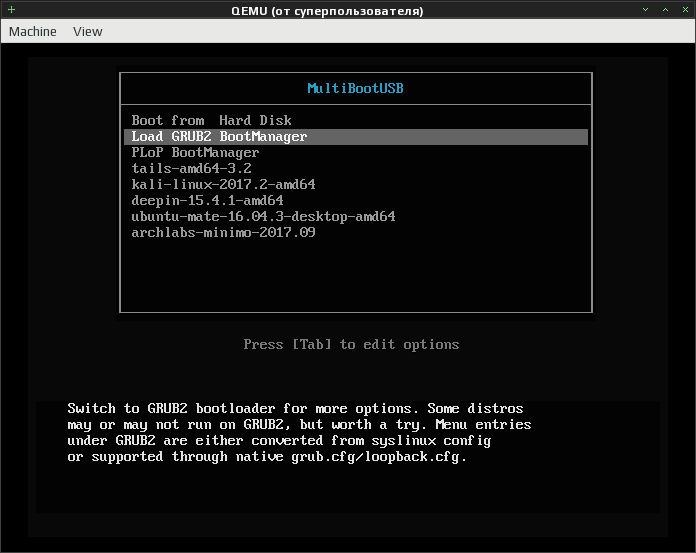Click the GRUB2 description help text
Screen dimensions: 696x553
[x=299, y=433]
